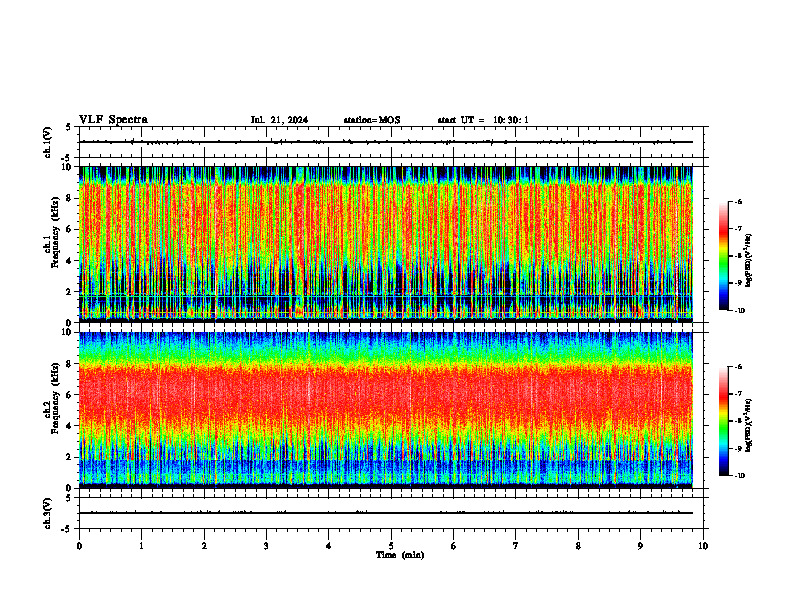Select the ch.1 colorbar log(PSD) label

[x=749, y=260]
